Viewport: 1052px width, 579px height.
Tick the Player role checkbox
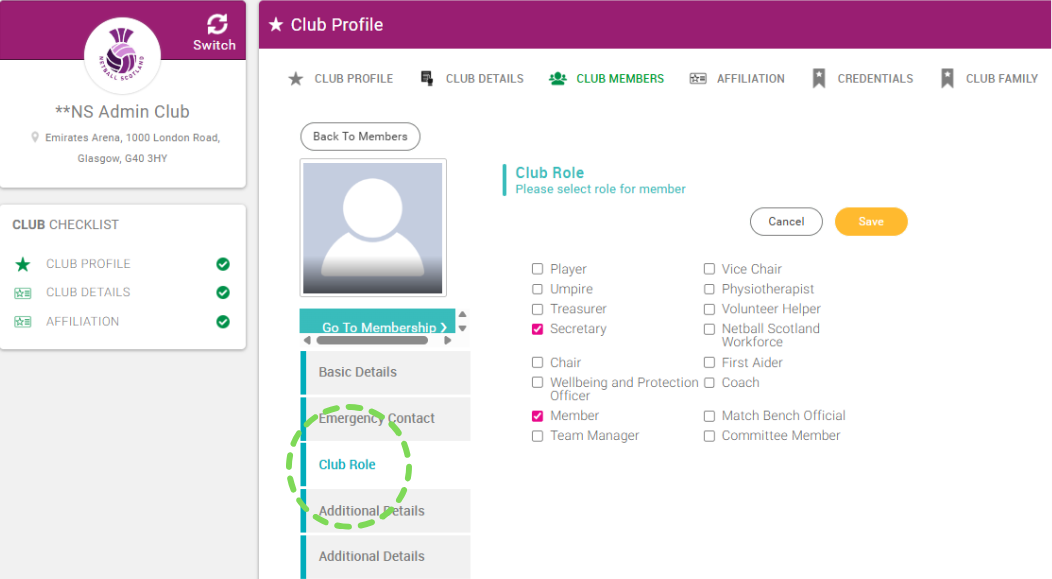(x=537, y=269)
